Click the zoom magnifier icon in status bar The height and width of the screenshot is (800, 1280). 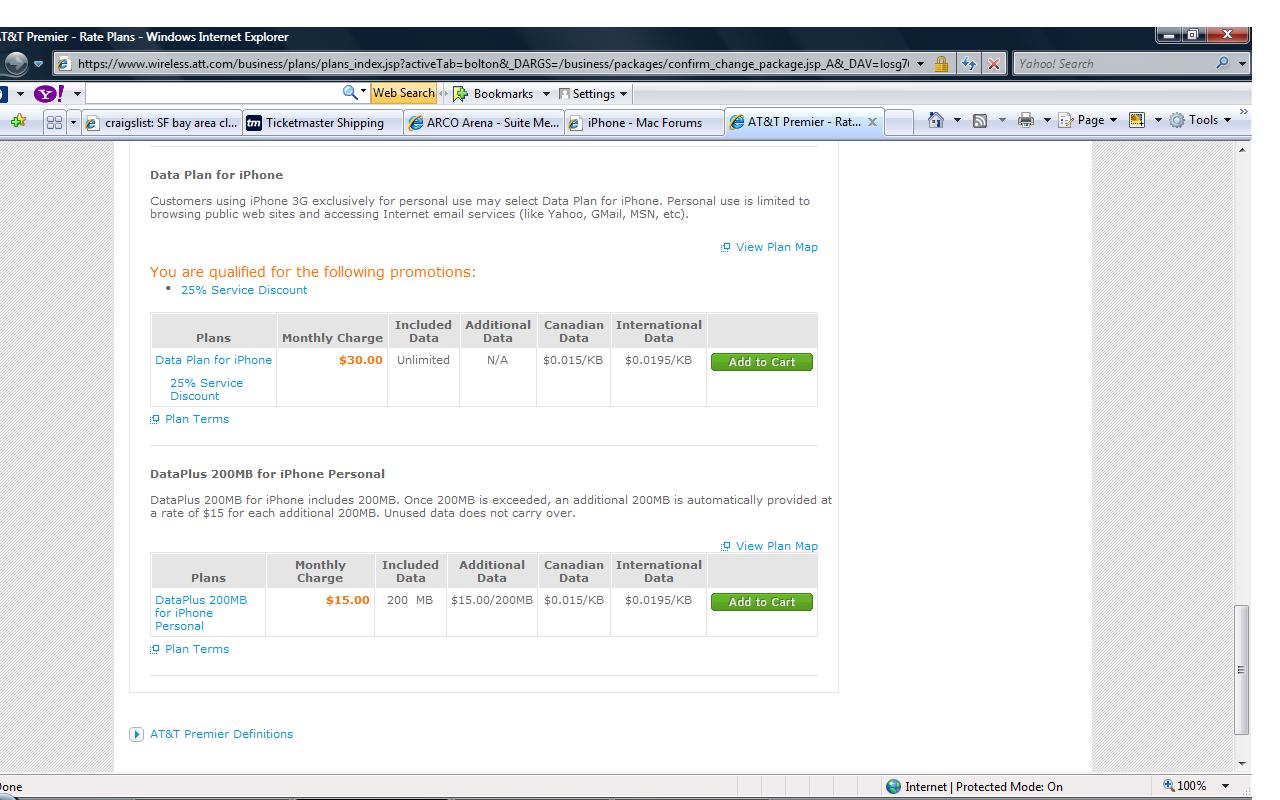tap(1168, 787)
